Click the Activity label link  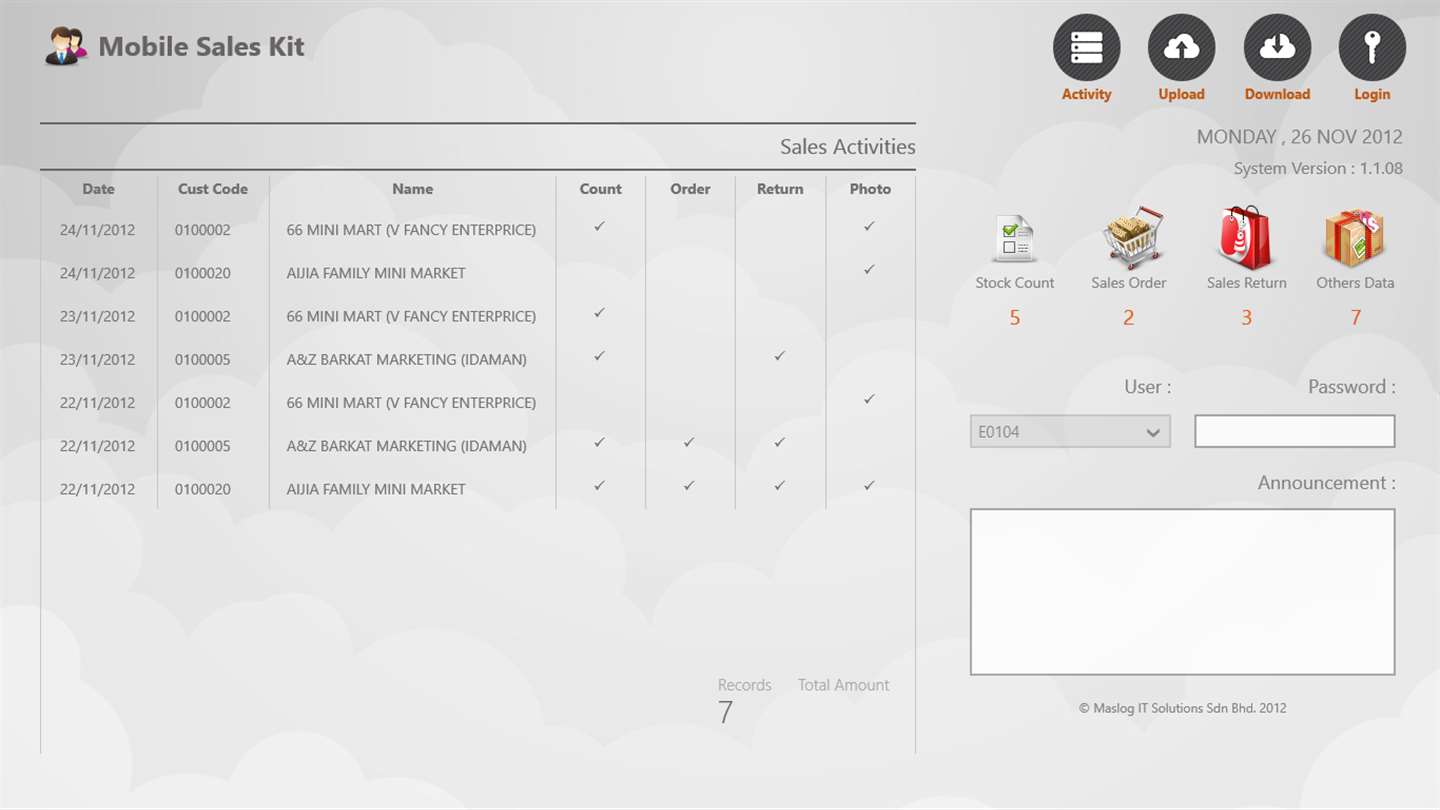(1086, 94)
